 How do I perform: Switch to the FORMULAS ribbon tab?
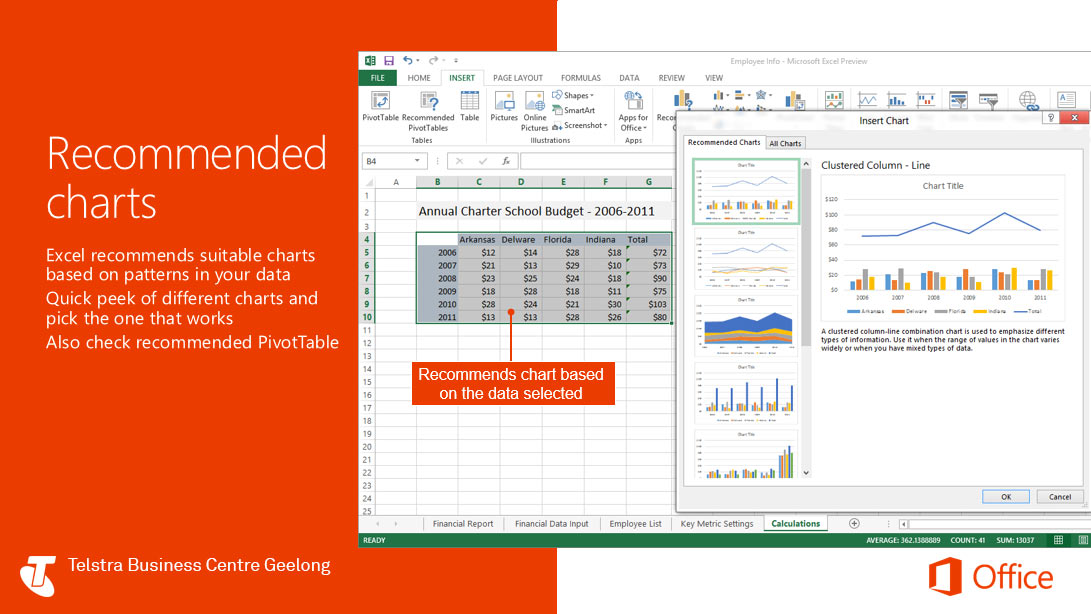click(580, 78)
